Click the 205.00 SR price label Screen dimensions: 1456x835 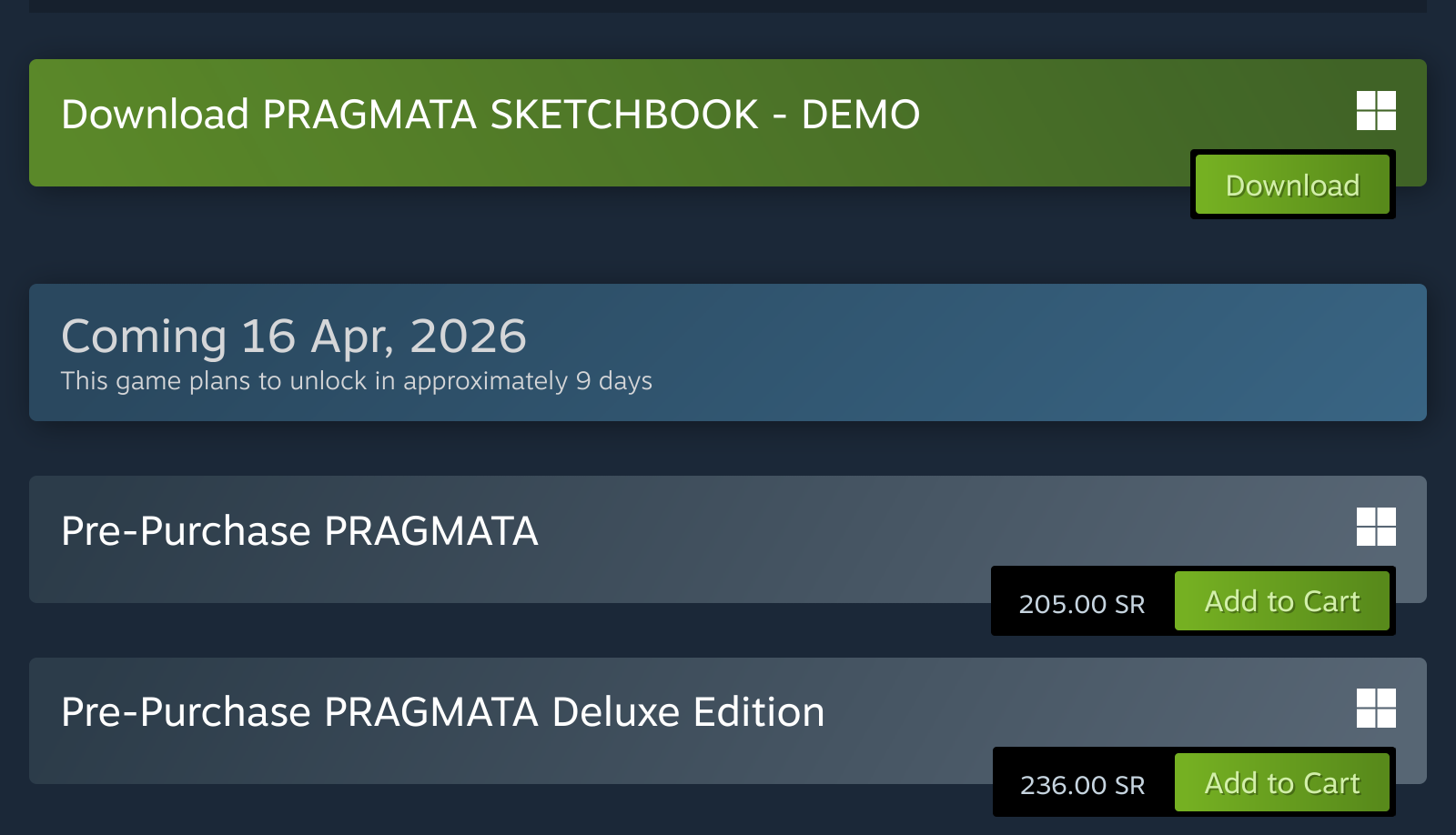pyautogui.click(x=1081, y=604)
